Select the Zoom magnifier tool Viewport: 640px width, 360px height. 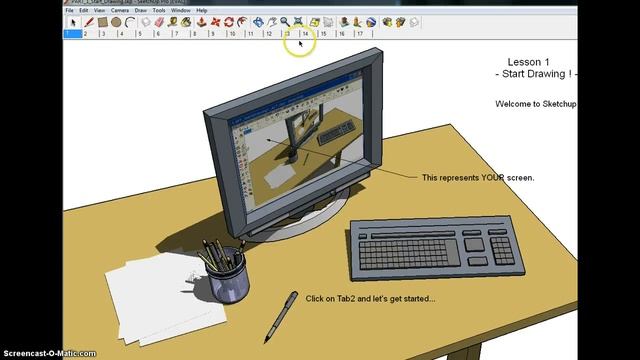click(285, 22)
